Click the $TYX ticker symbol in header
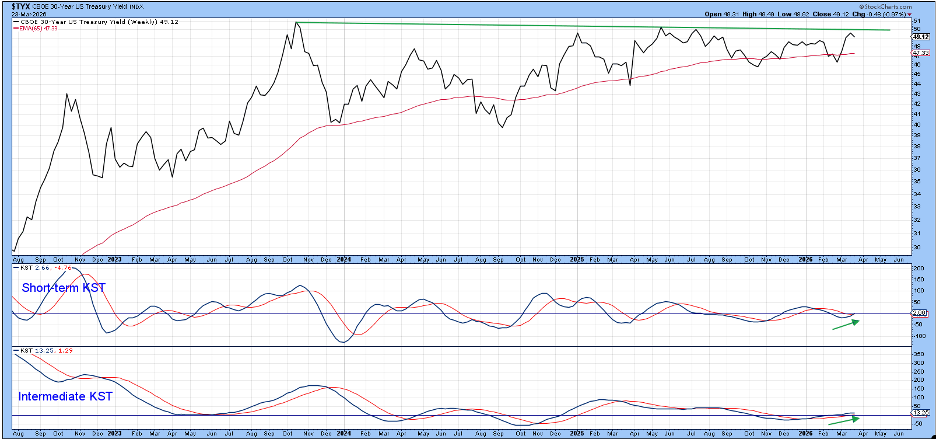Viewport: 936px width, 440px height. click(x=21, y=7)
